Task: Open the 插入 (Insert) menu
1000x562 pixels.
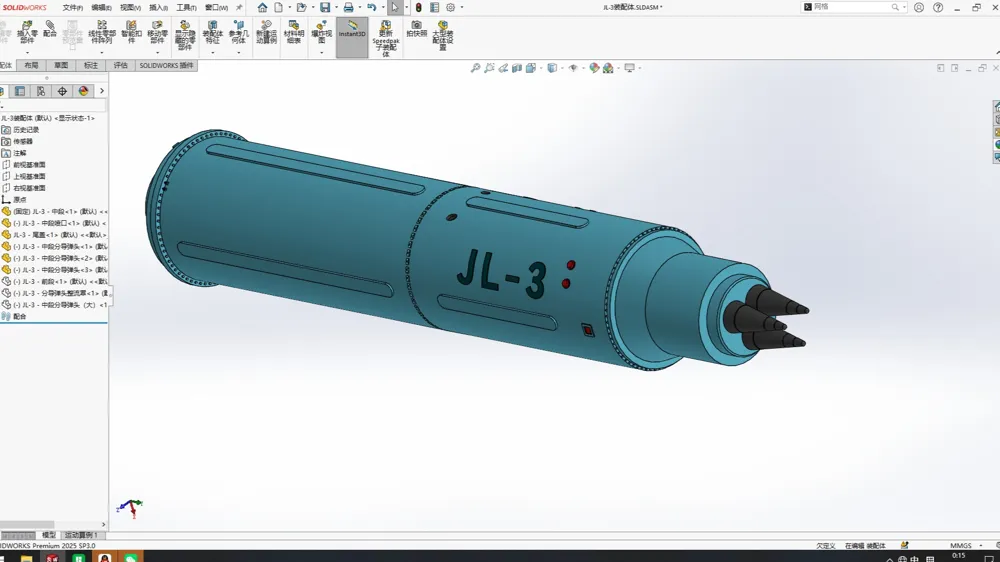Action: 158,8
